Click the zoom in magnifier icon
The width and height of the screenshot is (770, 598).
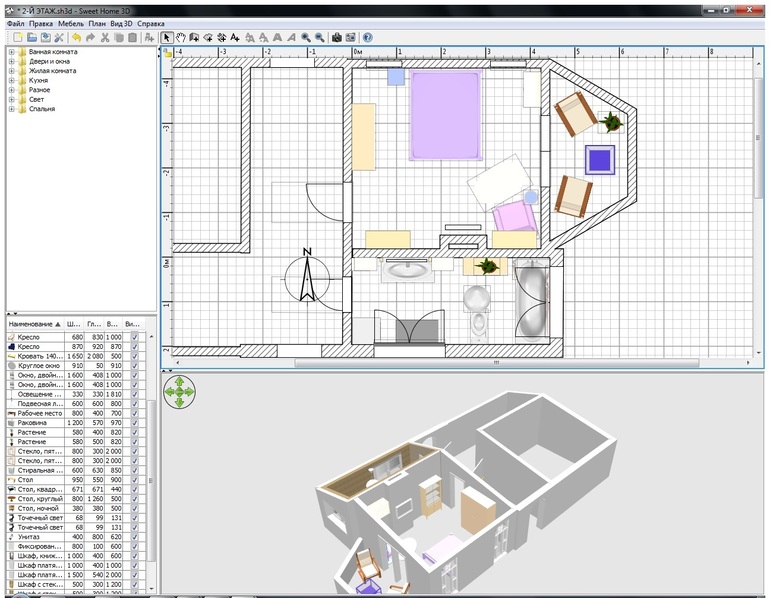306,37
